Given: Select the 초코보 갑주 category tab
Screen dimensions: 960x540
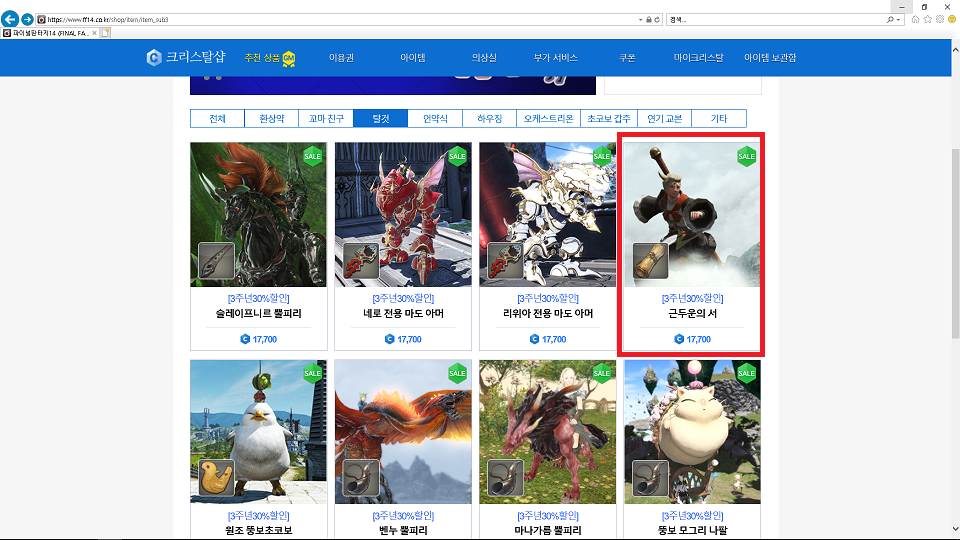Looking at the screenshot, I should coord(609,118).
